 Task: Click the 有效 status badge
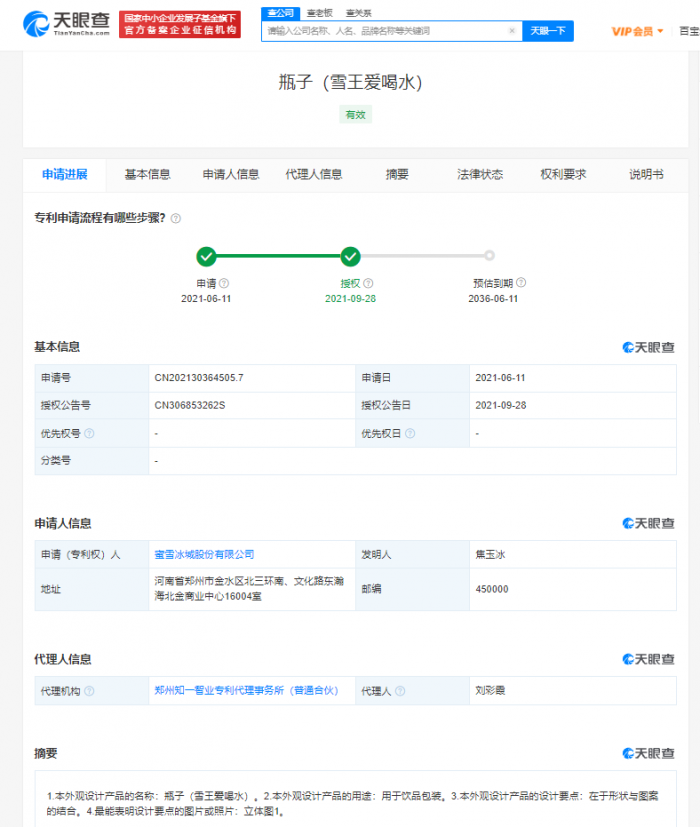[x=356, y=114]
